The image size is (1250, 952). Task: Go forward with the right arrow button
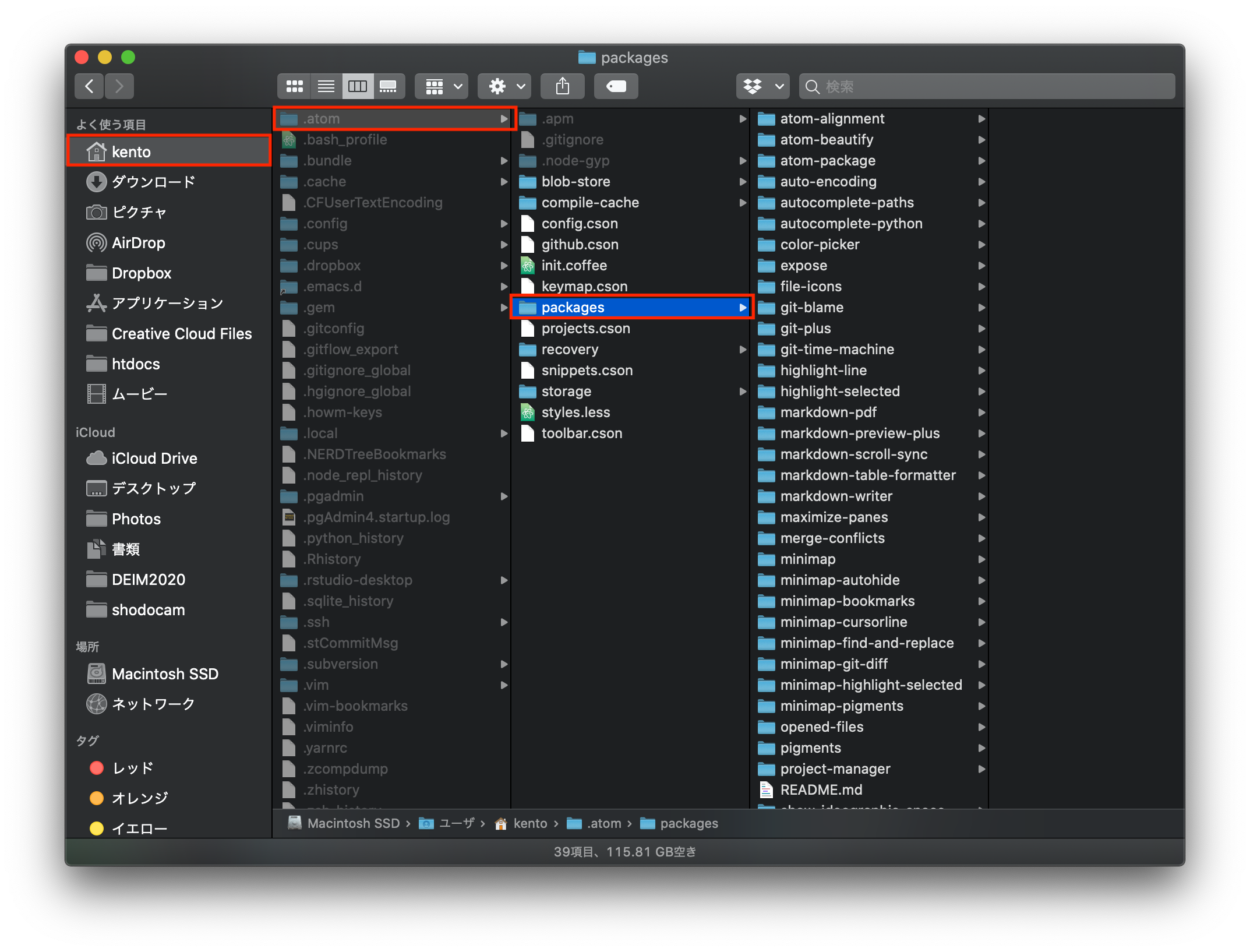[119, 86]
